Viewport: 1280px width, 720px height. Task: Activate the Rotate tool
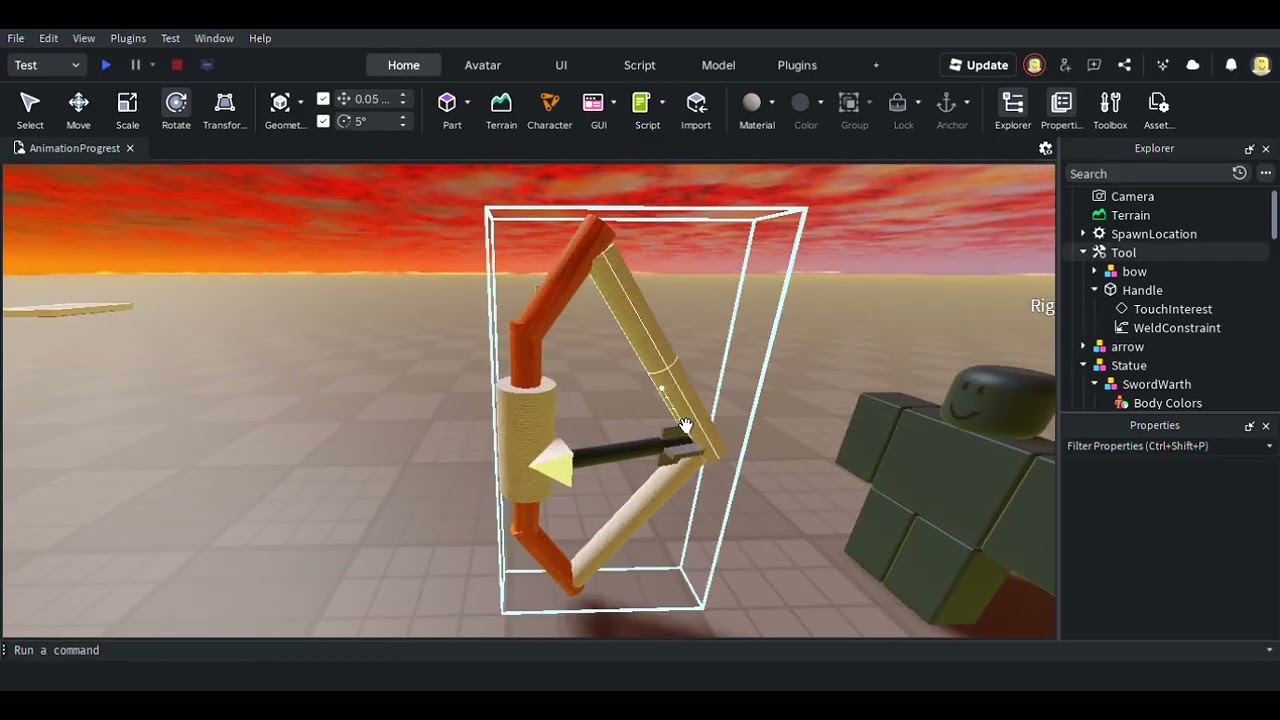pyautogui.click(x=176, y=110)
